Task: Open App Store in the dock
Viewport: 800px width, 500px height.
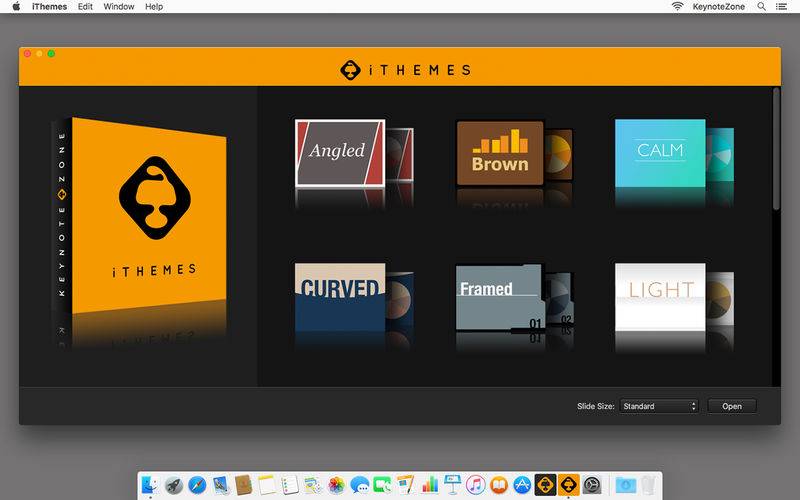Action: (522, 485)
